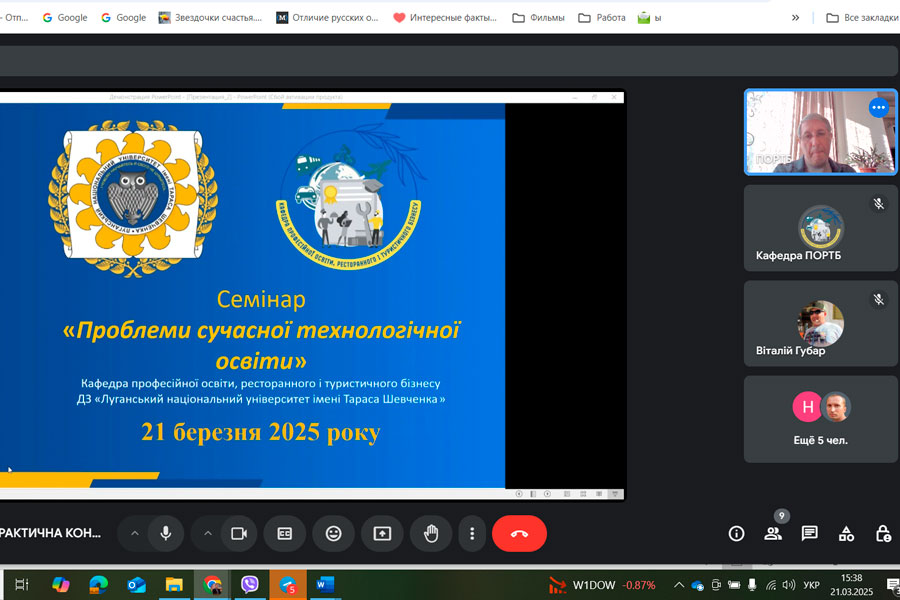
Task: Expand the hidden bookmarks overflow chevron
Action: pyautogui.click(x=795, y=17)
